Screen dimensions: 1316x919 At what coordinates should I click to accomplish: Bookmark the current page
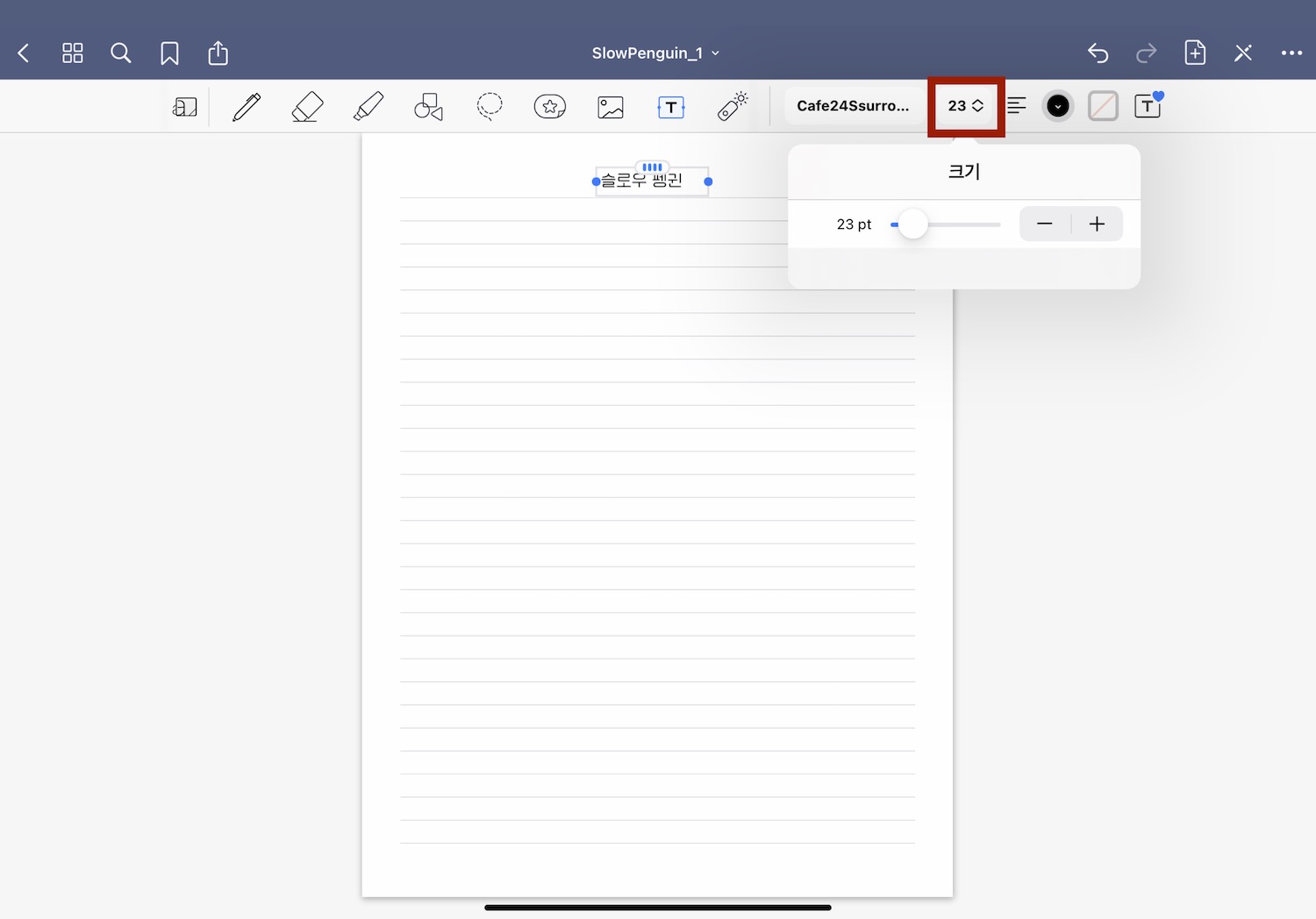coord(169,53)
